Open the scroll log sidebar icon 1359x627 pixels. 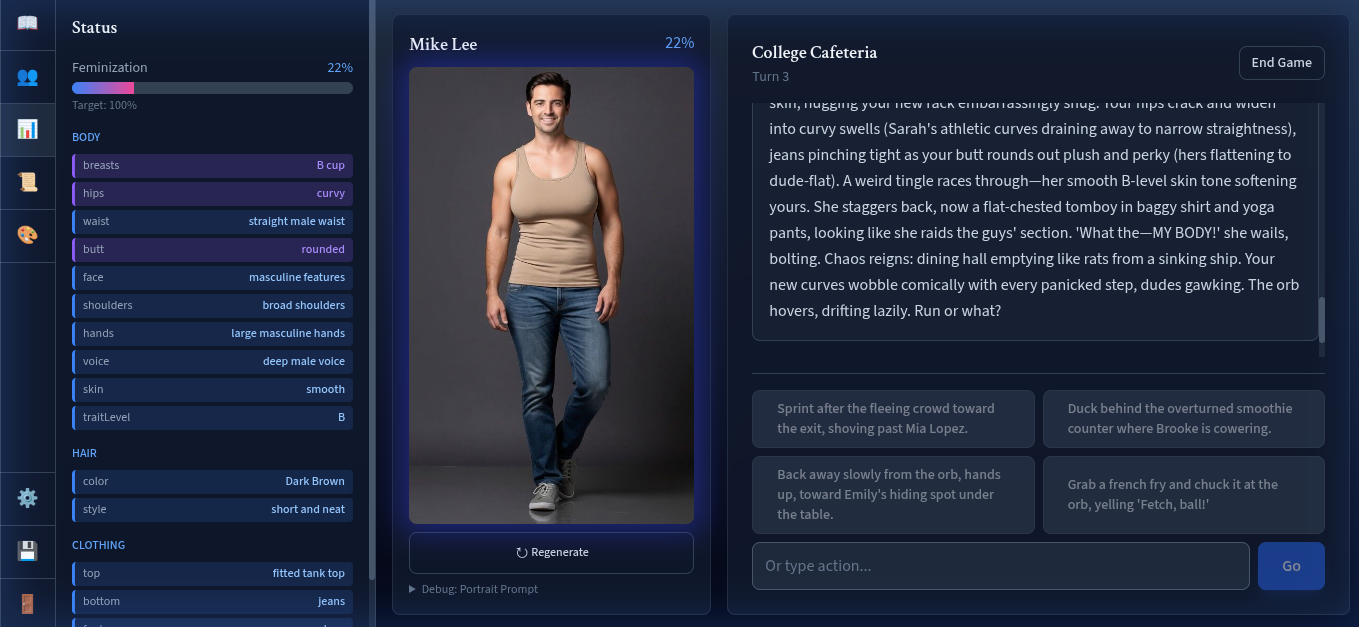[x=27, y=182]
